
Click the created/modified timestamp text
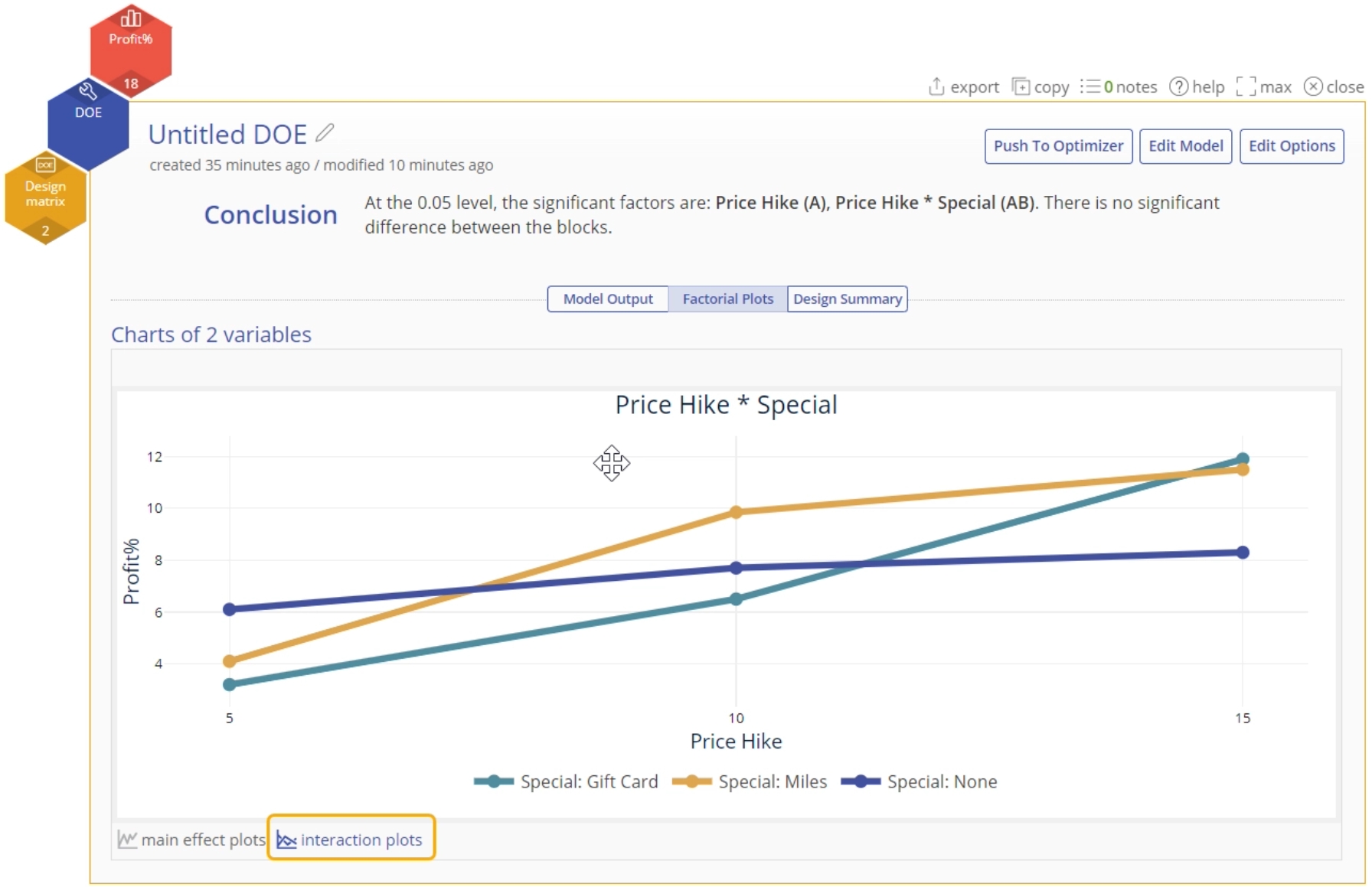pos(321,165)
